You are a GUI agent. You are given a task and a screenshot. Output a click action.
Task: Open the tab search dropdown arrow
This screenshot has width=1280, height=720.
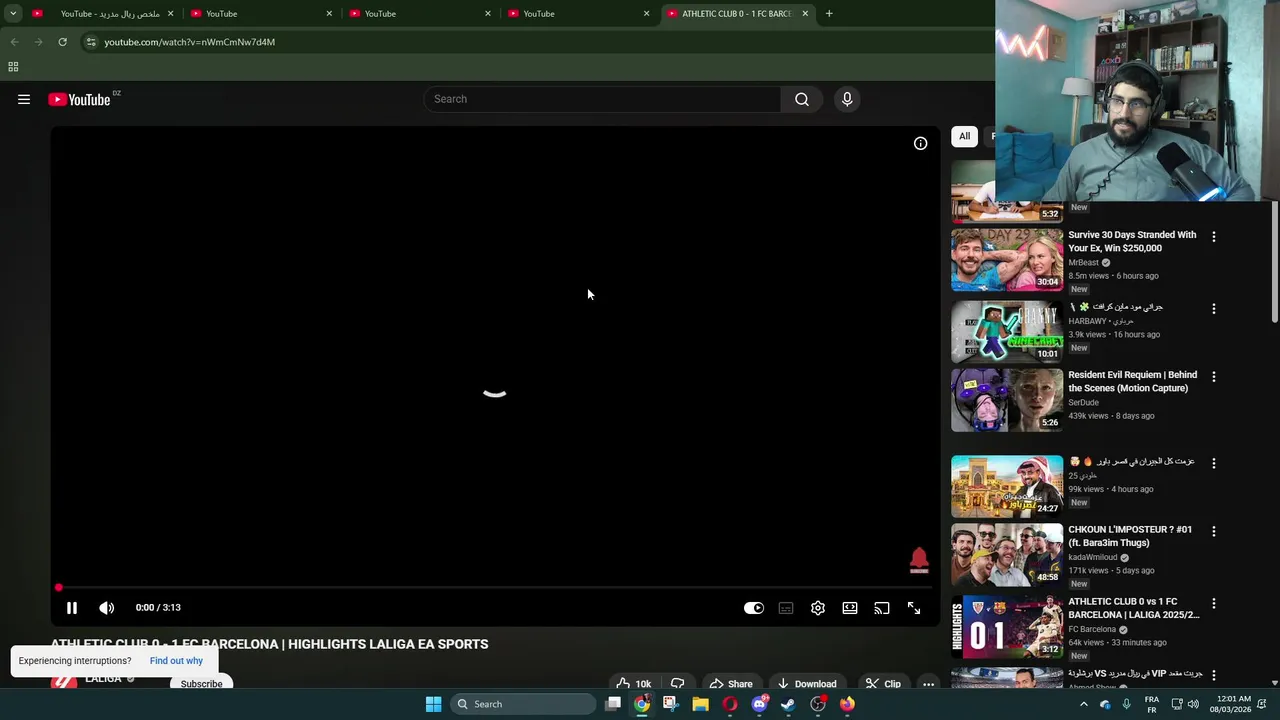13,14
